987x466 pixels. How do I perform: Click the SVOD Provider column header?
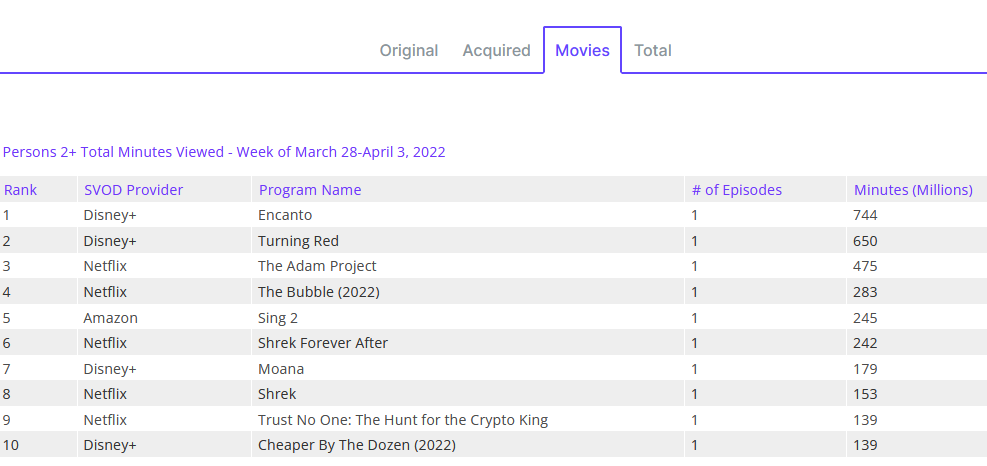coord(133,190)
